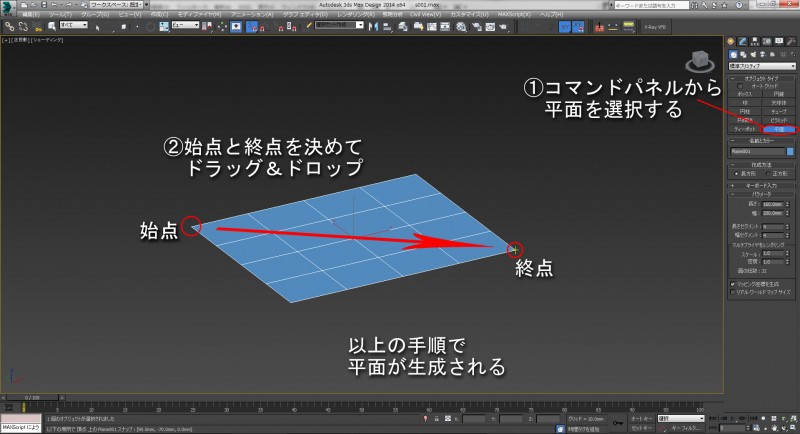
Task: Click the object color swatch next to Plane001
Action: [x=790, y=152]
